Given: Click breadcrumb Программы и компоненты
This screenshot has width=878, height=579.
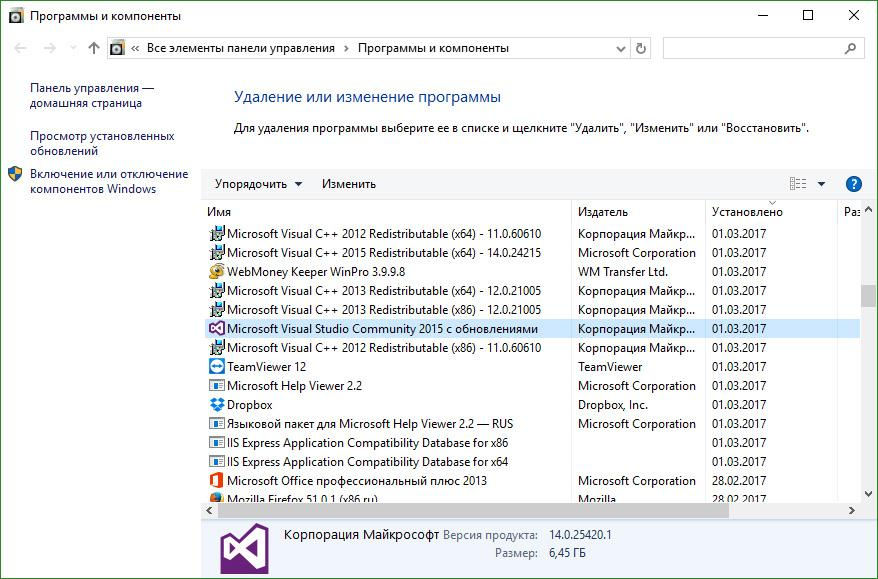Looking at the screenshot, I should (433, 48).
